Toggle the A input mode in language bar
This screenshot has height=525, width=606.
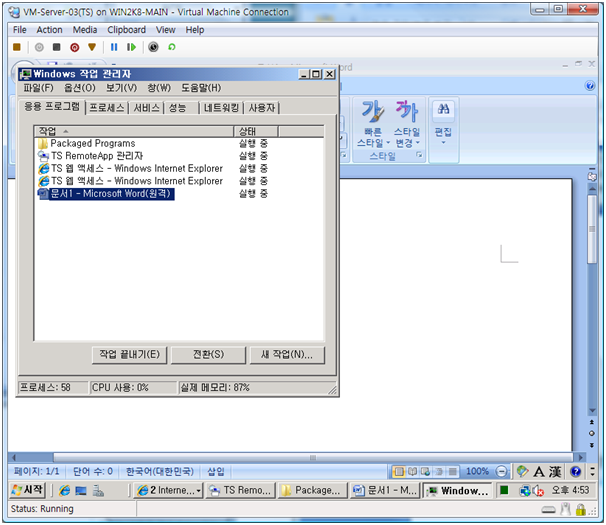click(539, 472)
